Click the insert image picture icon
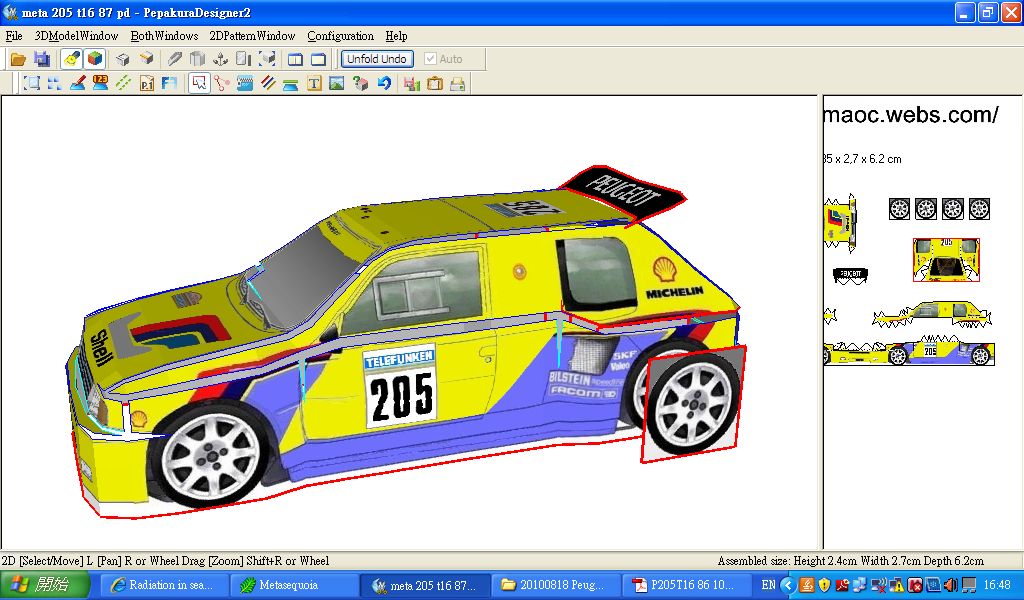Image resolution: width=1024 pixels, height=600 pixels. (x=337, y=84)
